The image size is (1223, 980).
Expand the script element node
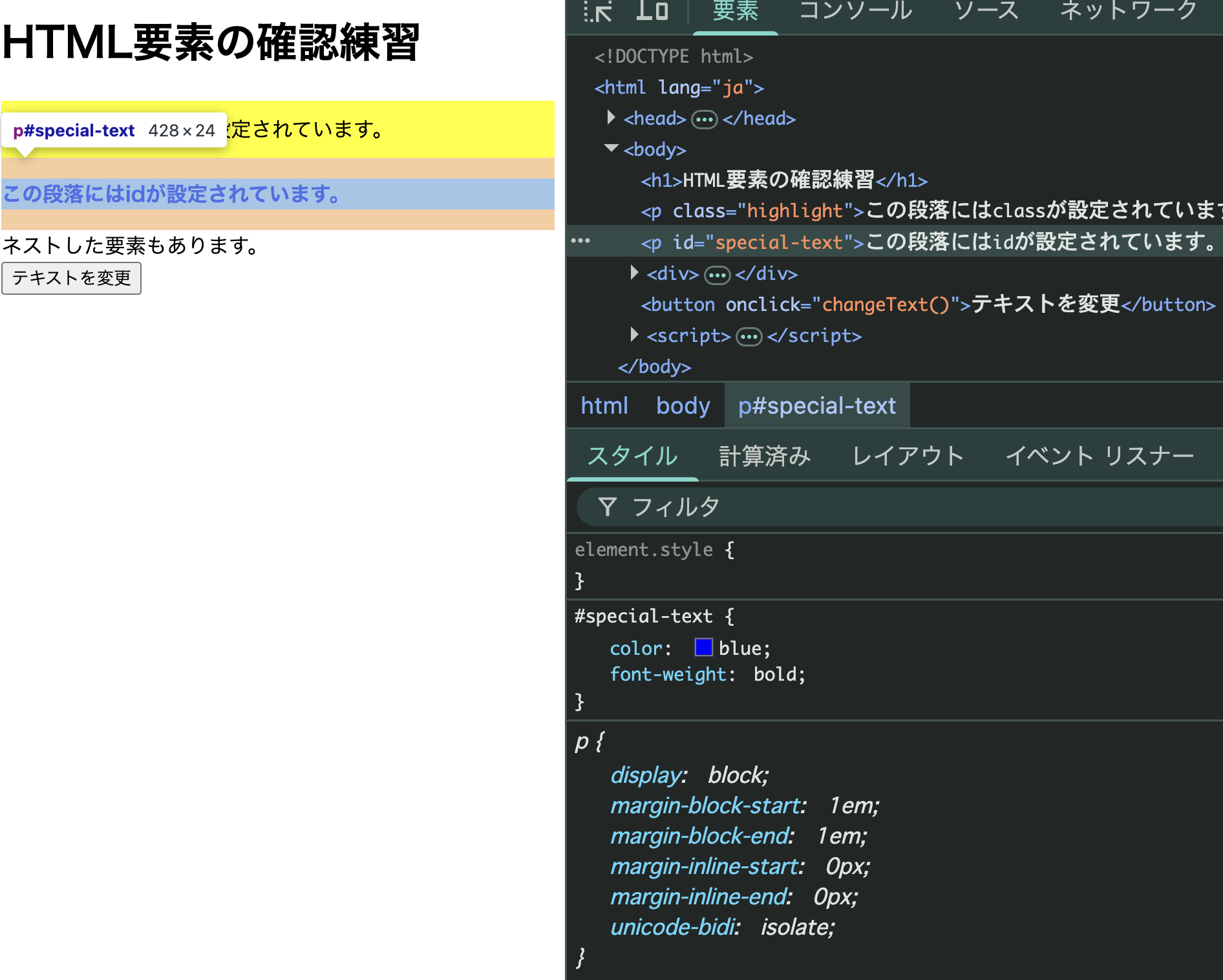click(634, 335)
